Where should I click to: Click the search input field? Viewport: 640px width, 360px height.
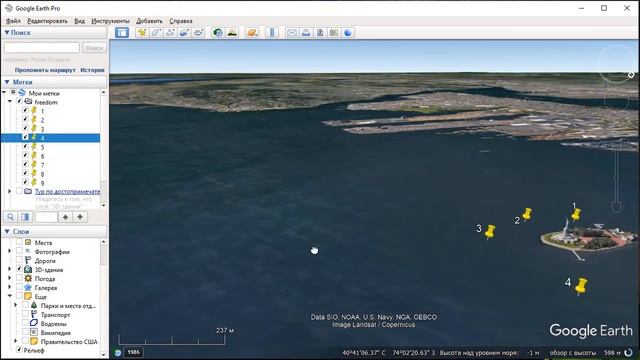[x=42, y=48]
